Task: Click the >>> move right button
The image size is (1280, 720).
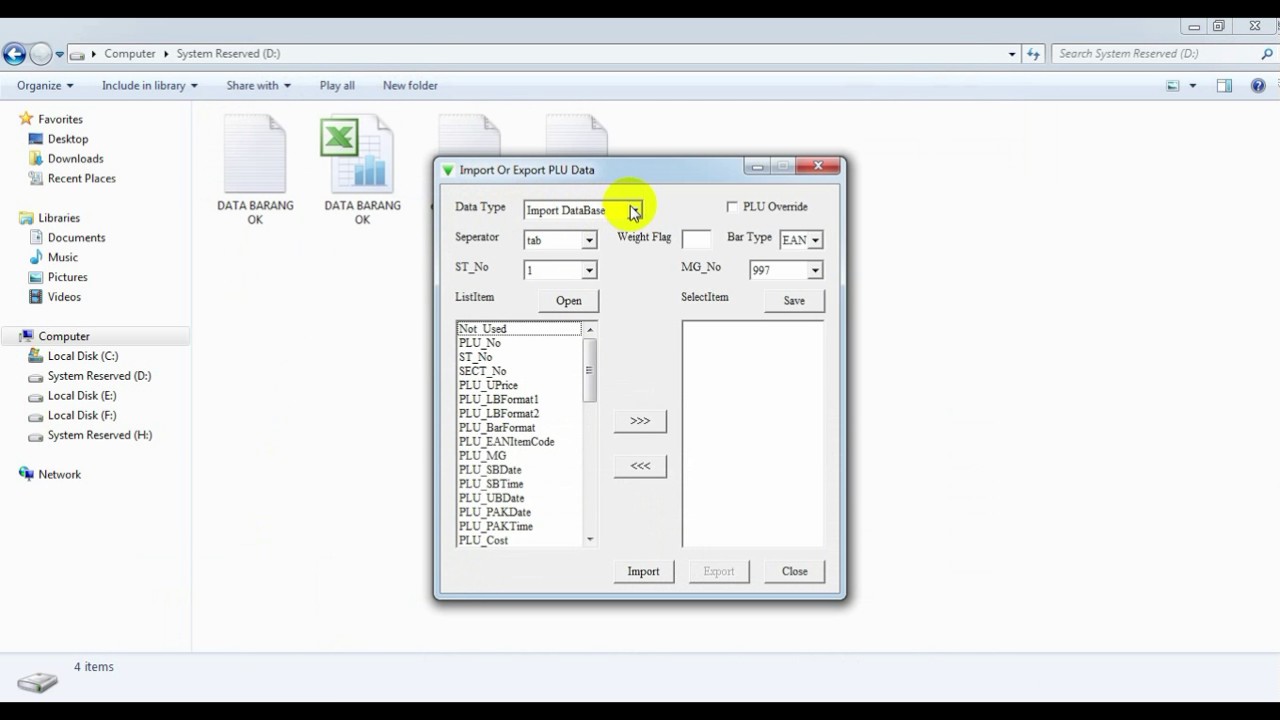Action: pyautogui.click(x=640, y=421)
